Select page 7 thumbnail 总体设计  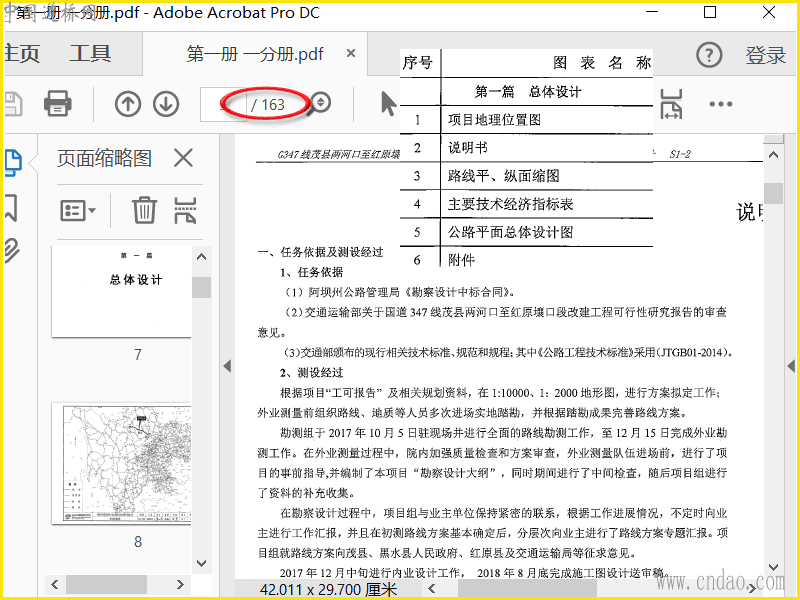[x=122, y=292]
